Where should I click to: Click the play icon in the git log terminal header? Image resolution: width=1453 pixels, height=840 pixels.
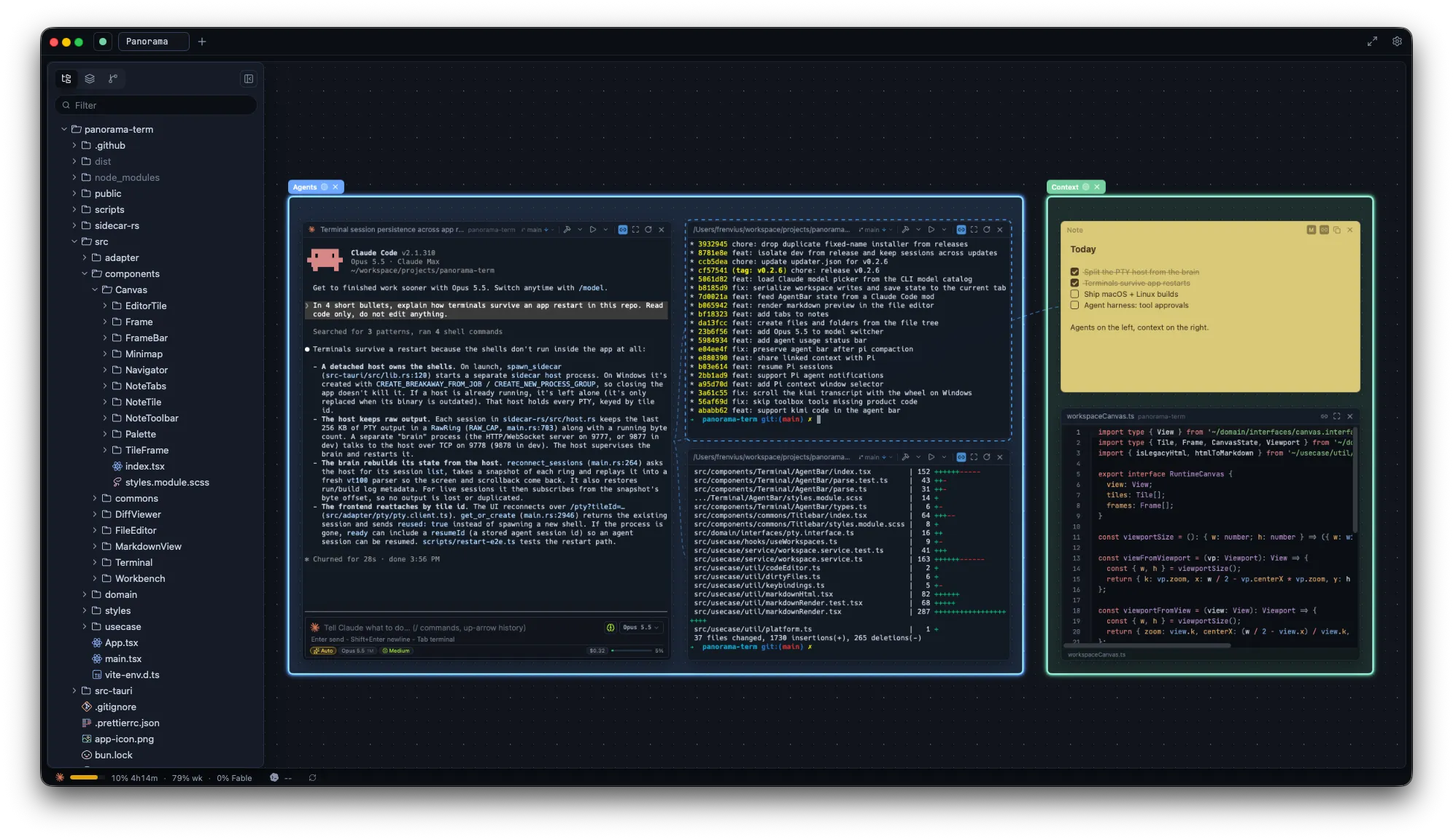(931, 230)
